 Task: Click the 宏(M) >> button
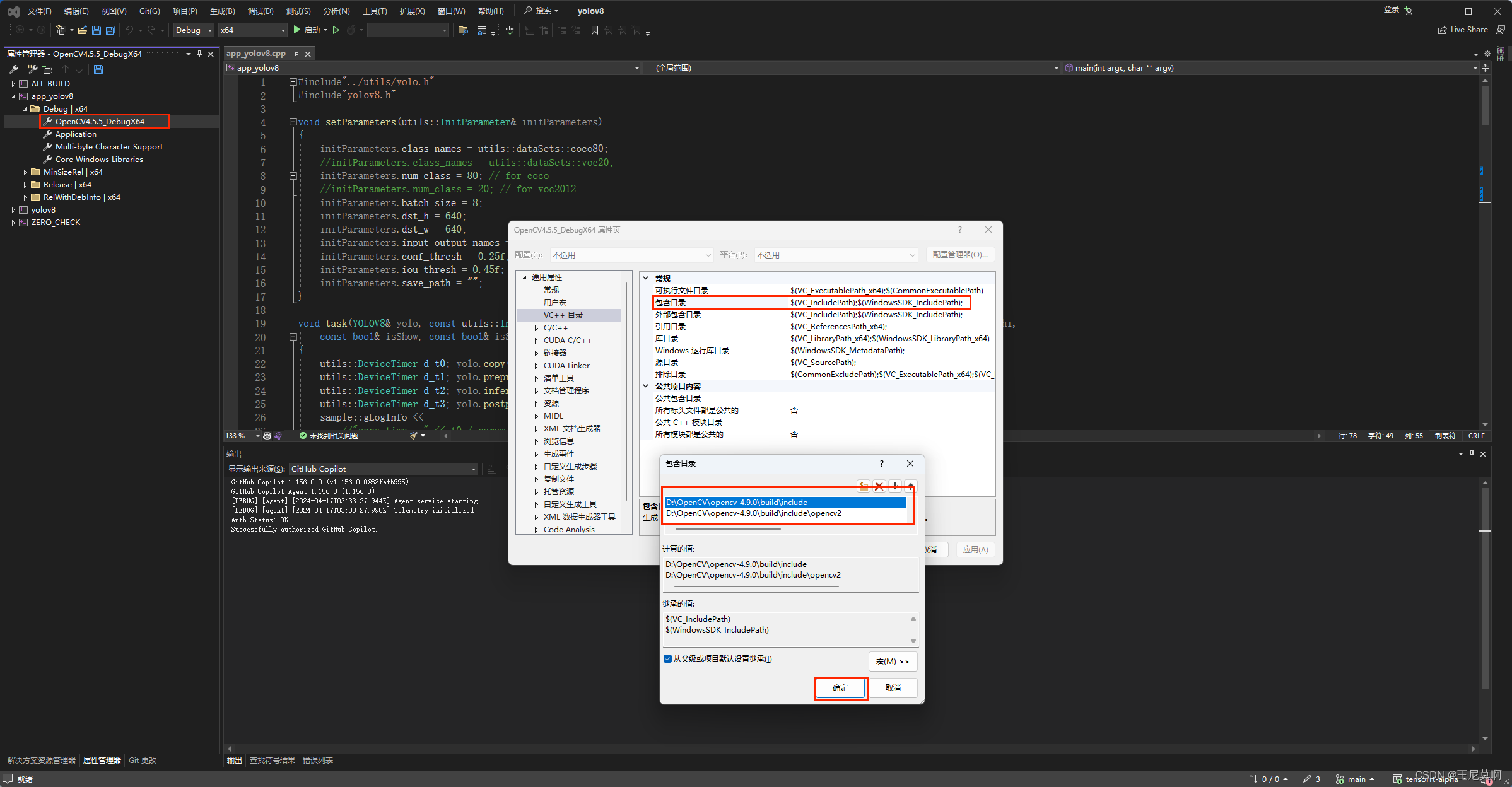click(x=892, y=661)
